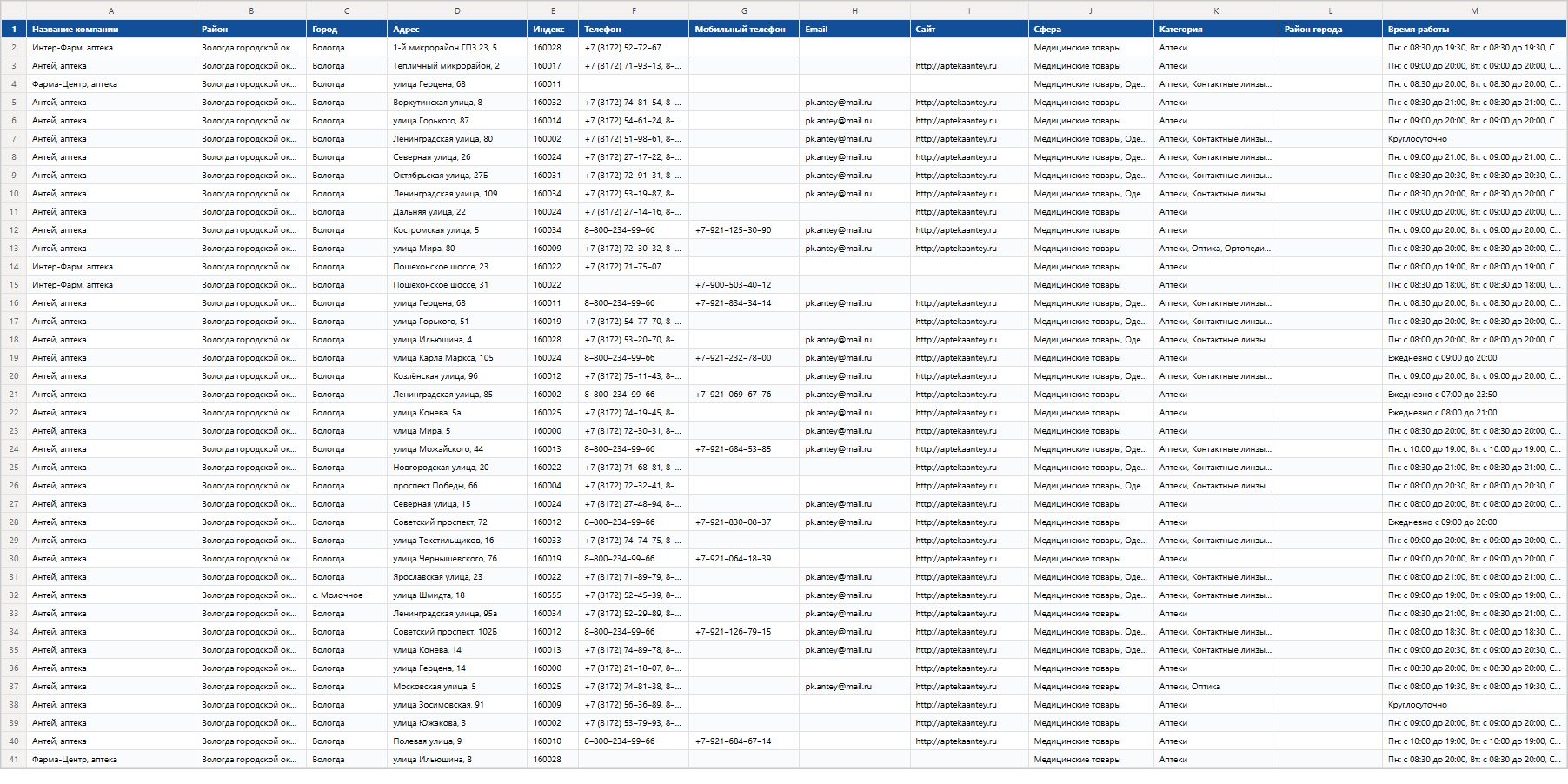This screenshot has height=784, width=1568.
Task: Click the city cell "с. Молочное"
Action: tap(347, 595)
